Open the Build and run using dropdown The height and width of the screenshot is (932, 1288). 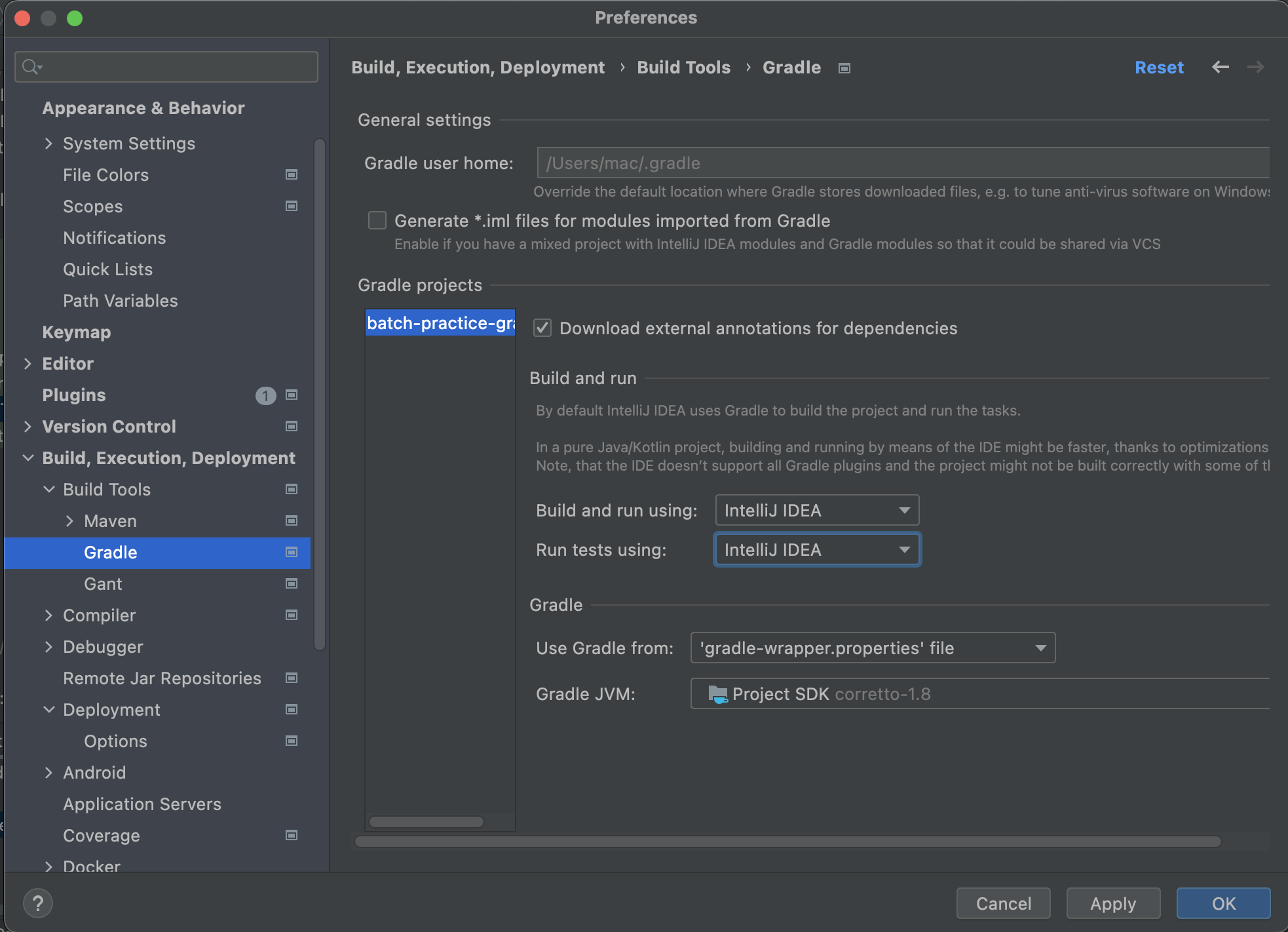817,511
